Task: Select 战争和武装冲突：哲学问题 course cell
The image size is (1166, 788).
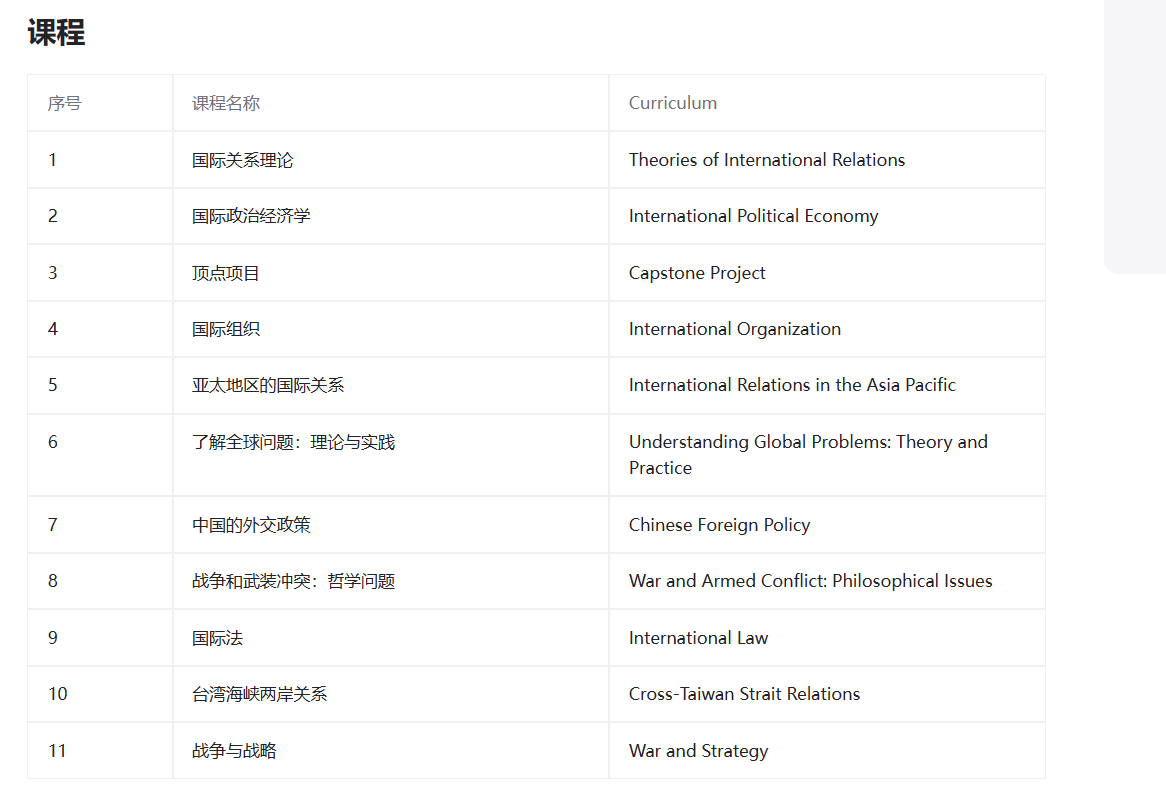Action: tap(293, 581)
